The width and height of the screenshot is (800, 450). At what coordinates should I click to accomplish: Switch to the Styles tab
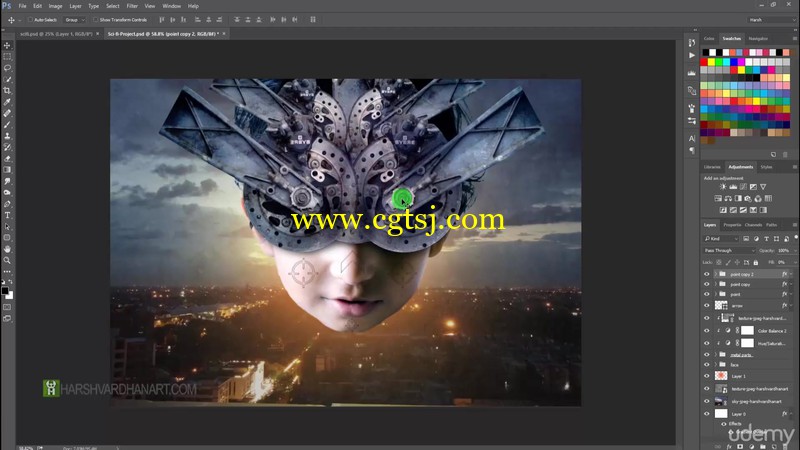766,167
